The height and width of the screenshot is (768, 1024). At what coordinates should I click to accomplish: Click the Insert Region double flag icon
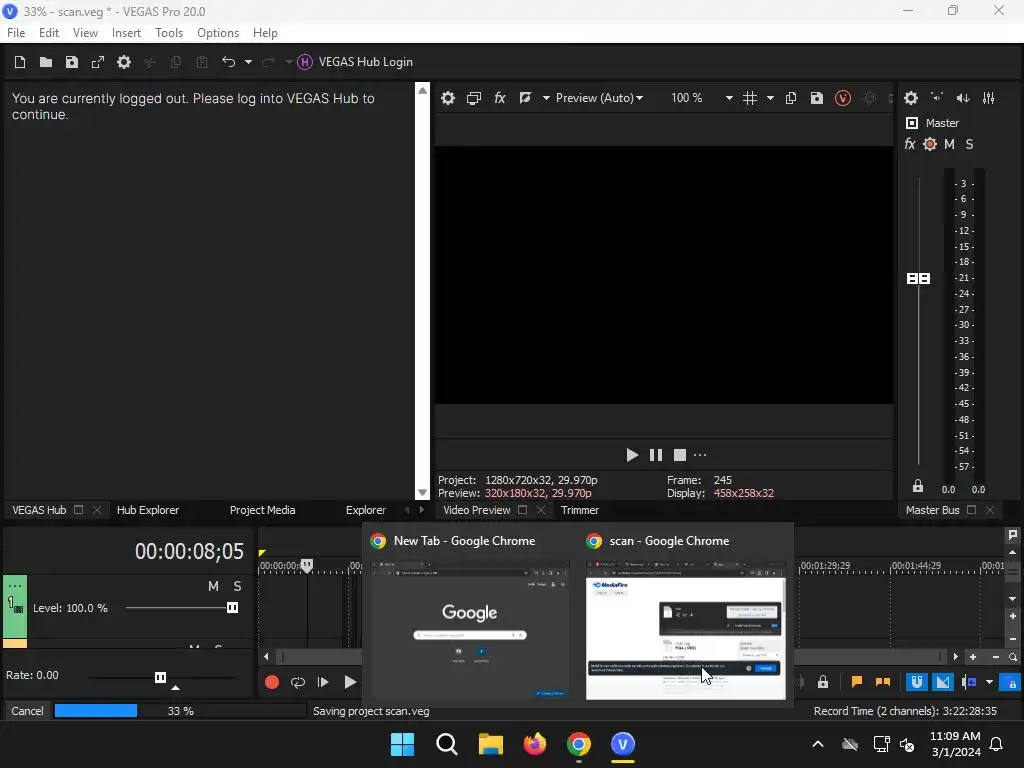tap(883, 682)
